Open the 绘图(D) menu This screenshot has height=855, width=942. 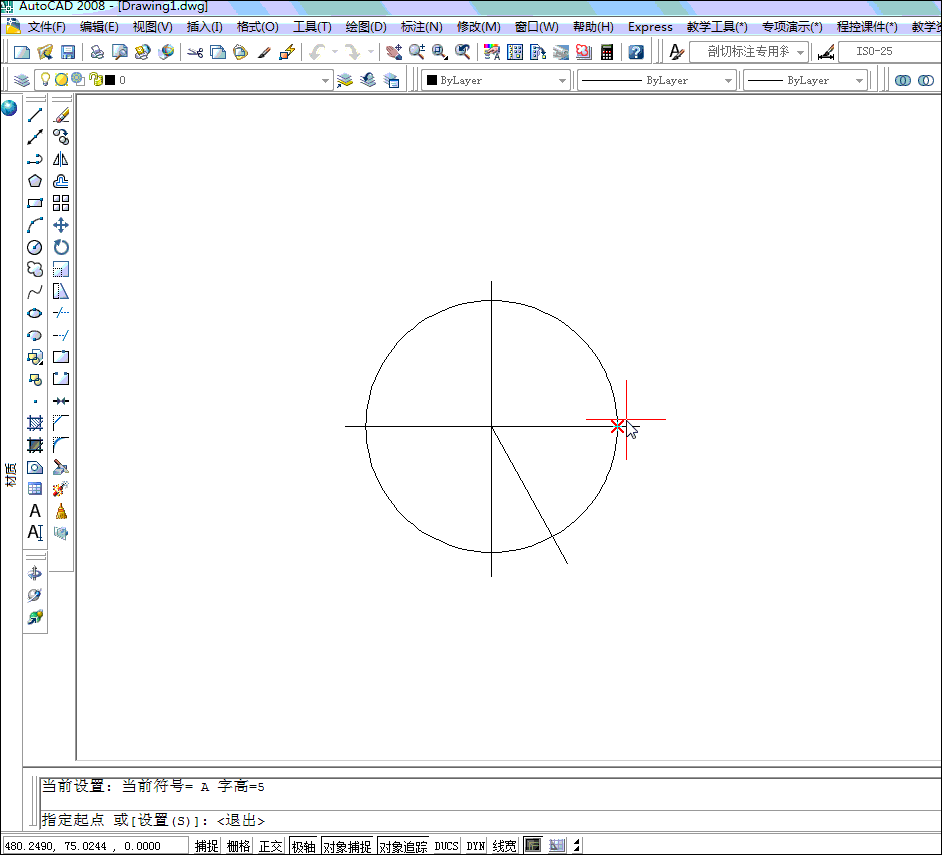(366, 27)
